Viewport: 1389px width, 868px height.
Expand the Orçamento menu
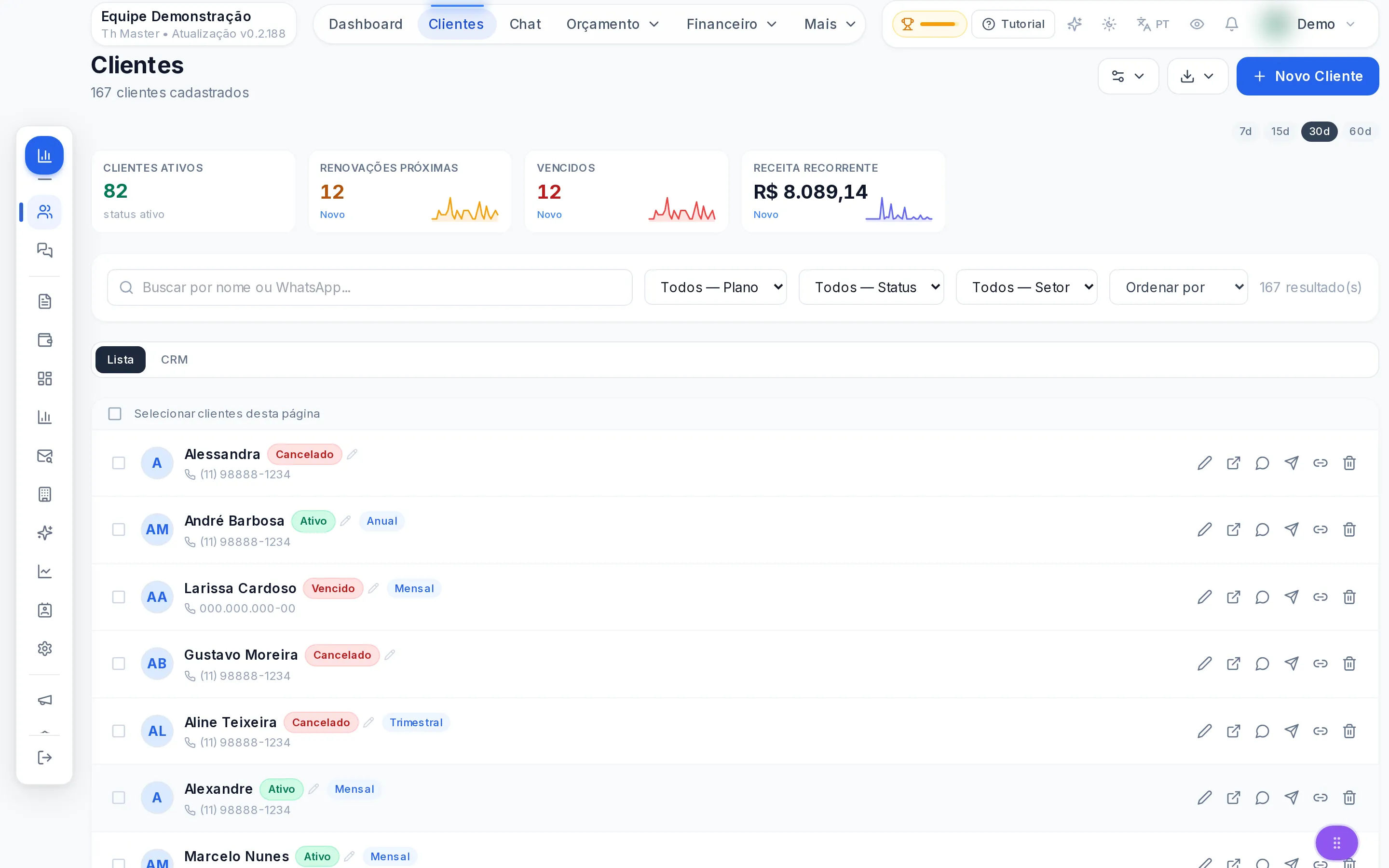click(613, 24)
